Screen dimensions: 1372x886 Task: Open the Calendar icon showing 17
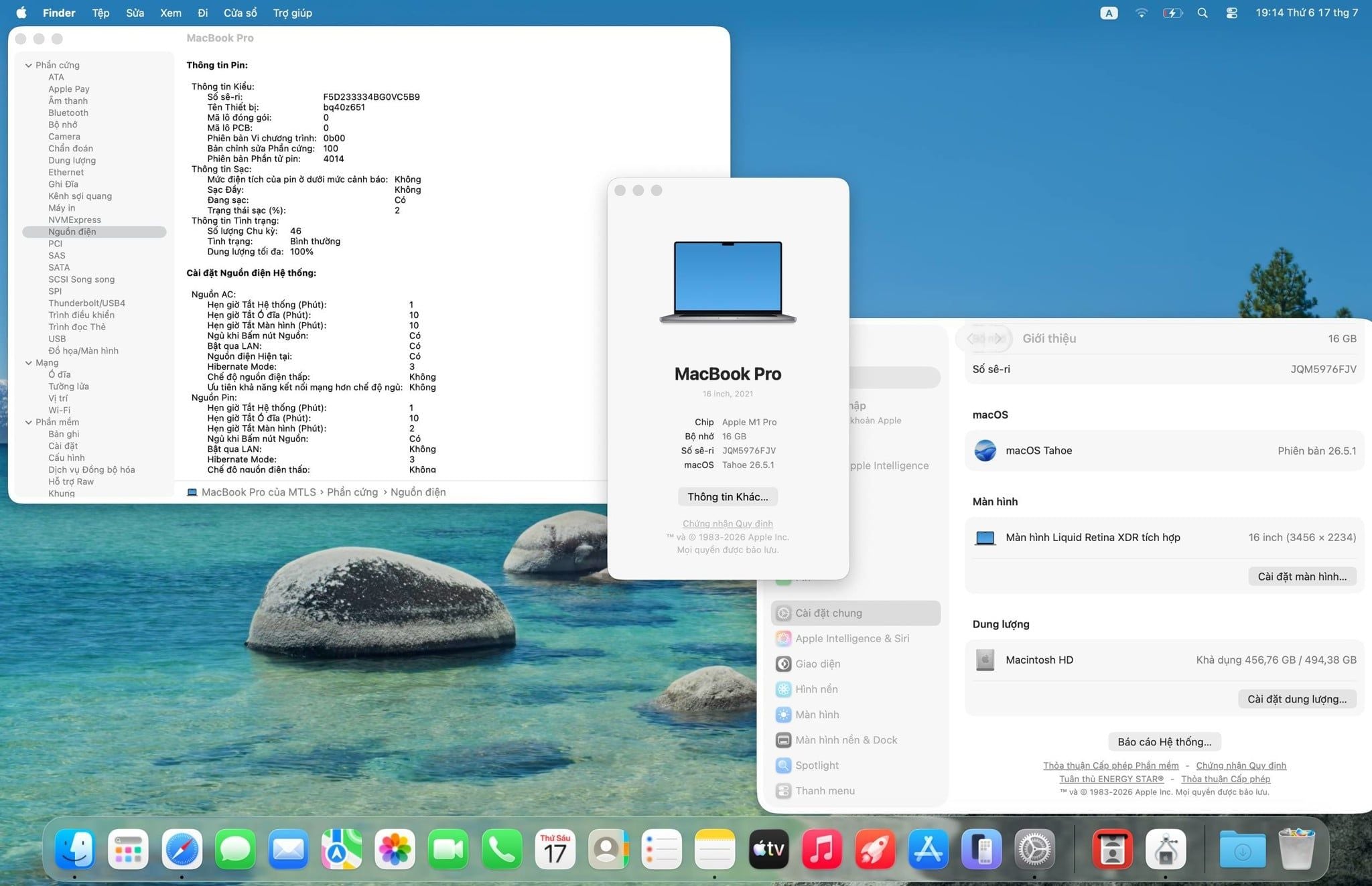click(x=555, y=849)
